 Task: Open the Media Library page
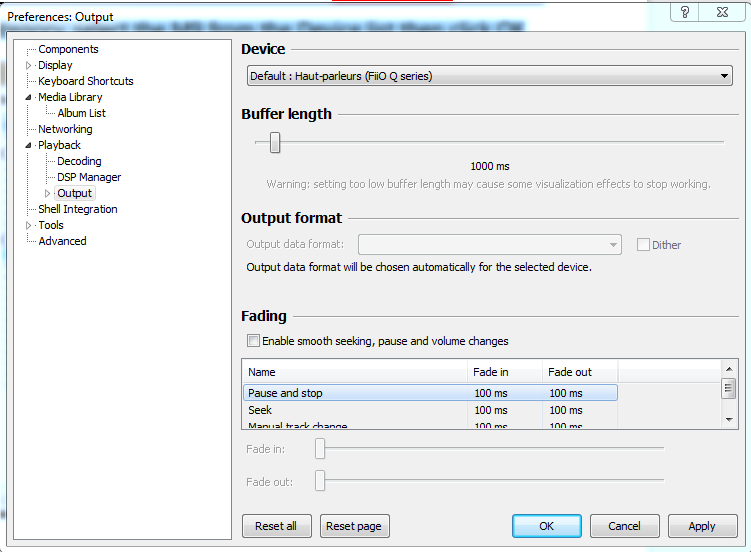click(70, 97)
